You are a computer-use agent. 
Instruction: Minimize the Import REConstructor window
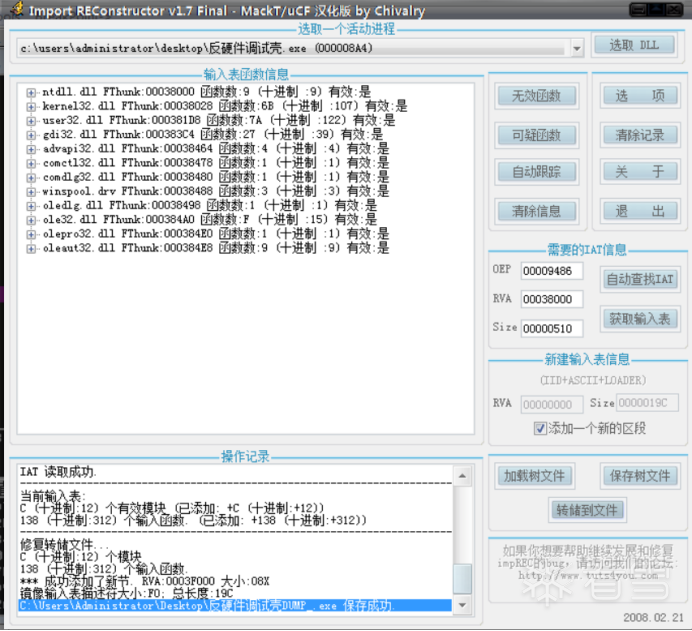click(638, 9)
